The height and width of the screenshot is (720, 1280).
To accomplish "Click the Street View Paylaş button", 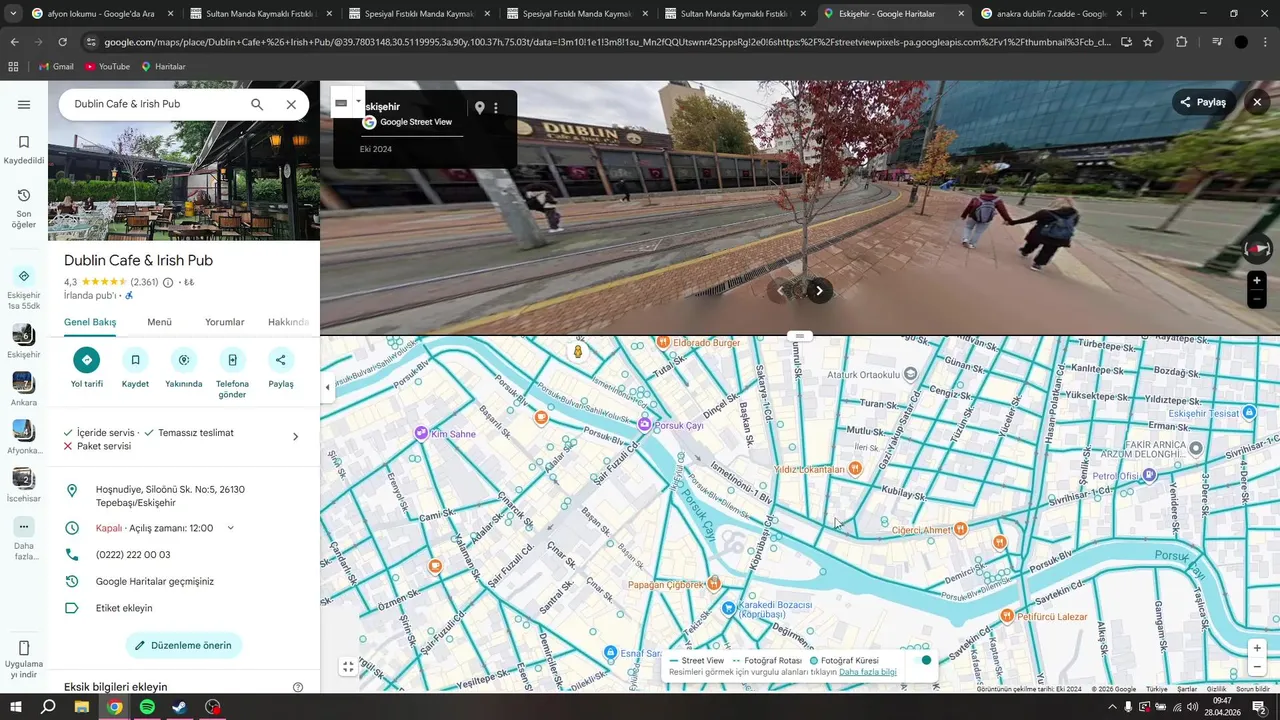I will (1203, 102).
